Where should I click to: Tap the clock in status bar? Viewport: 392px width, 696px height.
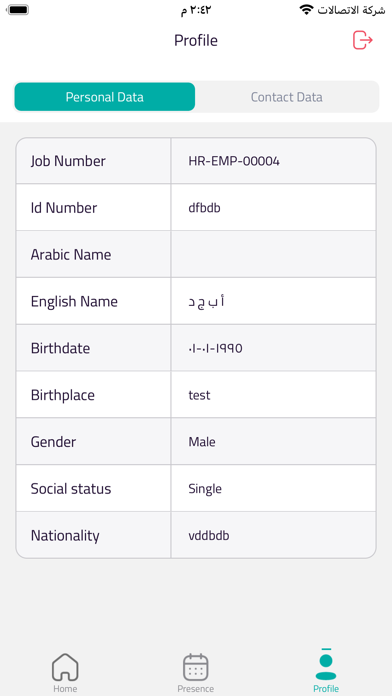tap(196, 10)
